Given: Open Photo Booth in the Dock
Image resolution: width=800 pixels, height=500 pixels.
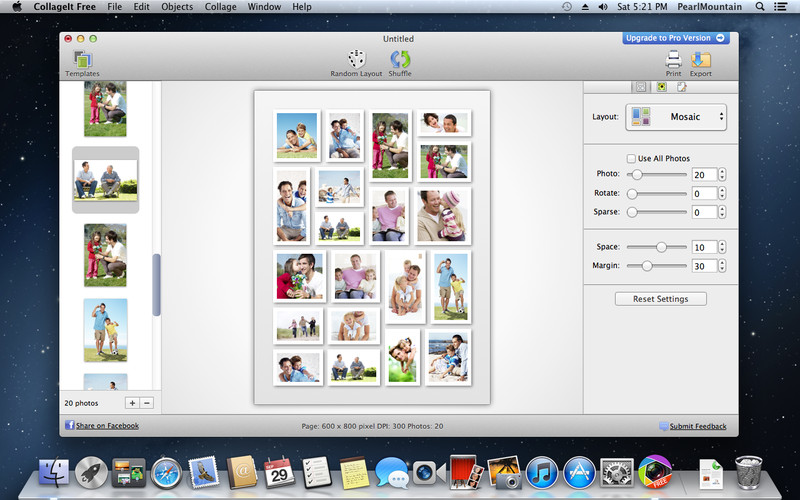Looking at the screenshot, I should coord(466,472).
